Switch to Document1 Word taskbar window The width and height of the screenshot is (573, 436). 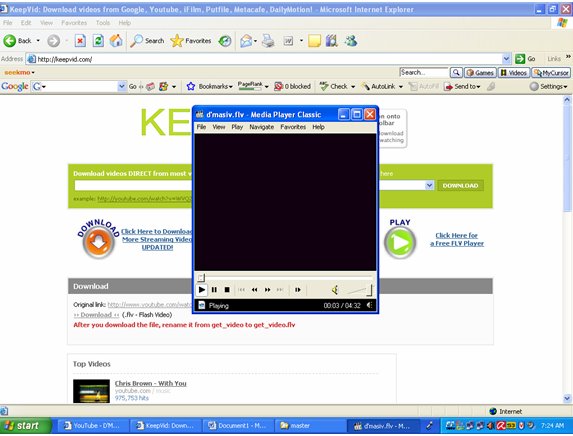tap(238, 426)
